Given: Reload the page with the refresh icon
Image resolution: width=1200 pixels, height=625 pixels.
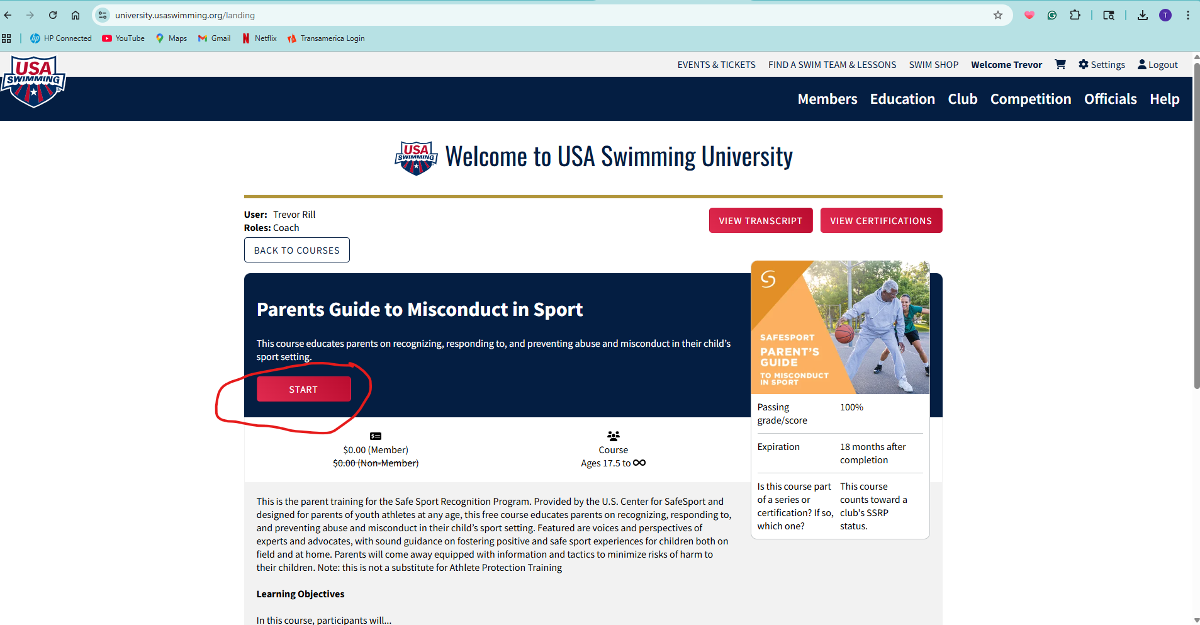Looking at the screenshot, I should tap(52, 15).
